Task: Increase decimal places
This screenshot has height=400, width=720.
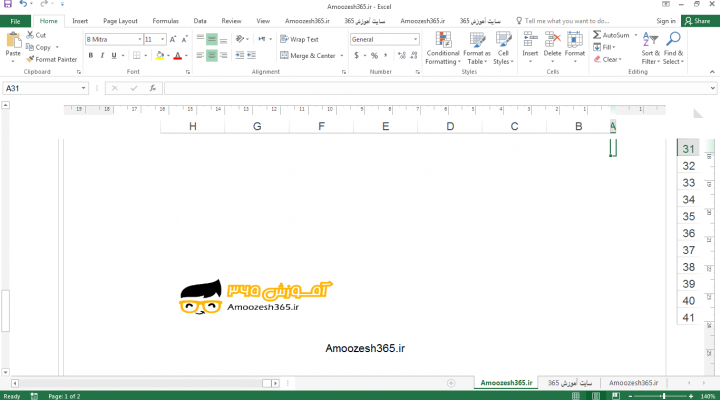Action: click(402, 56)
